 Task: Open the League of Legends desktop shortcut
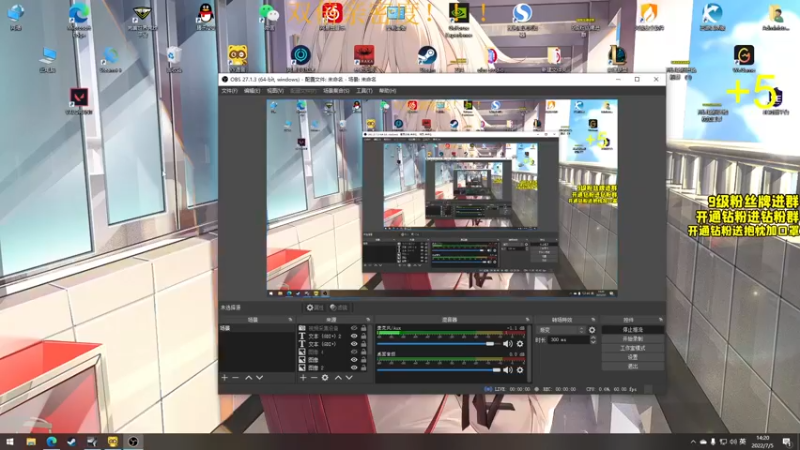(x=617, y=57)
